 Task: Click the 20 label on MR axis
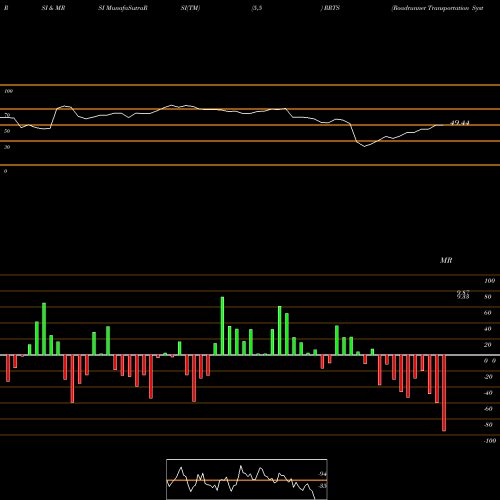(488, 345)
